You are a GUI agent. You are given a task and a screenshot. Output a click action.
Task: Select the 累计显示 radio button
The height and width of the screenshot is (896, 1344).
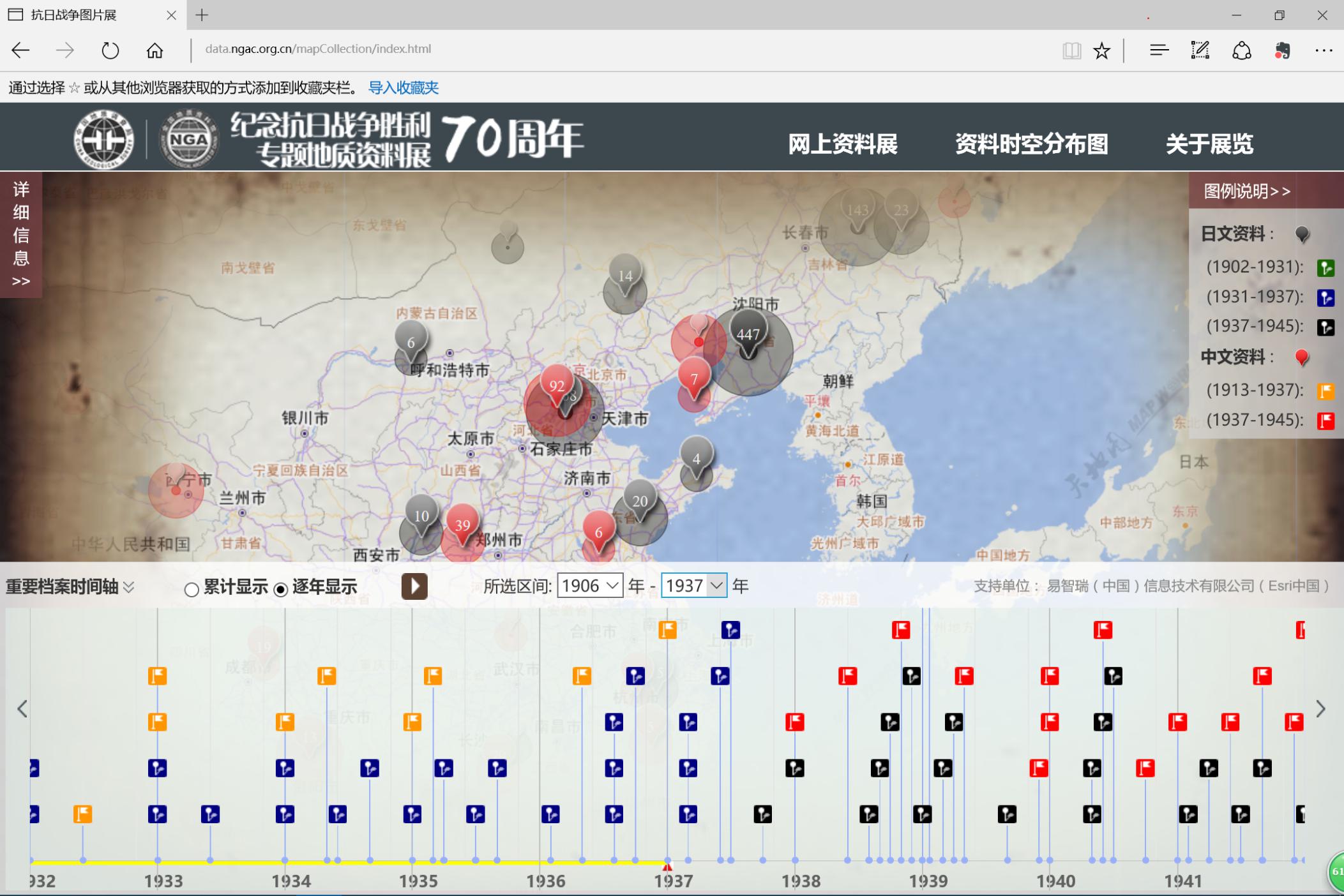[x=191, y=590]
